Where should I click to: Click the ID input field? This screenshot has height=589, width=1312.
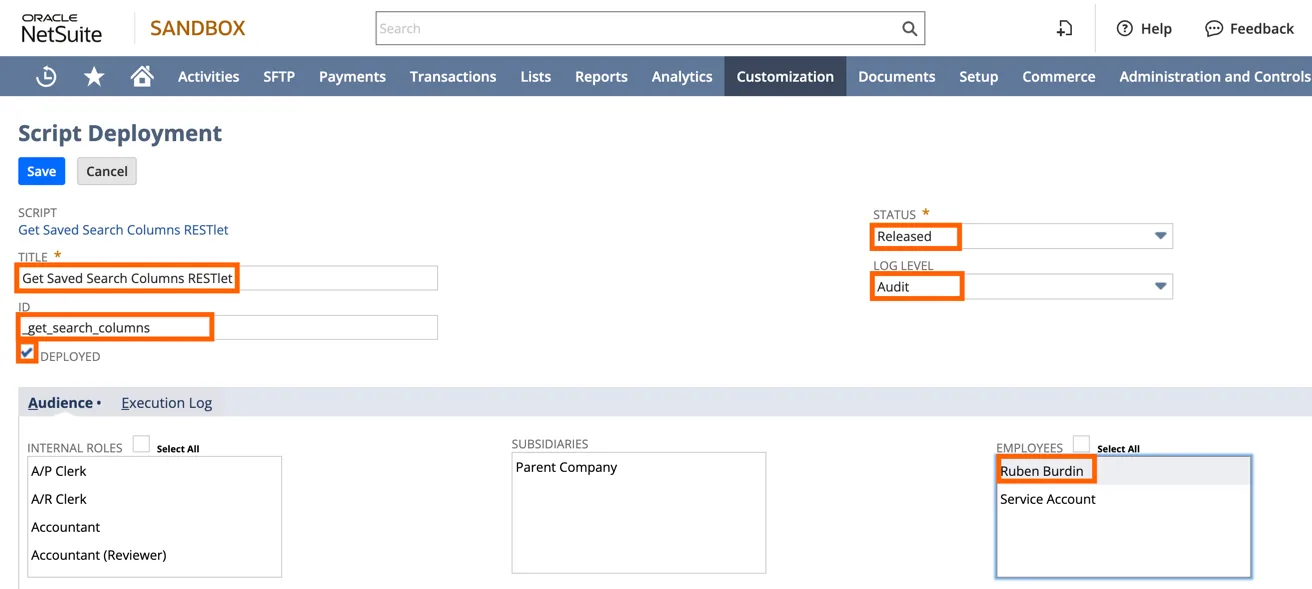click(x=228, y=327)
